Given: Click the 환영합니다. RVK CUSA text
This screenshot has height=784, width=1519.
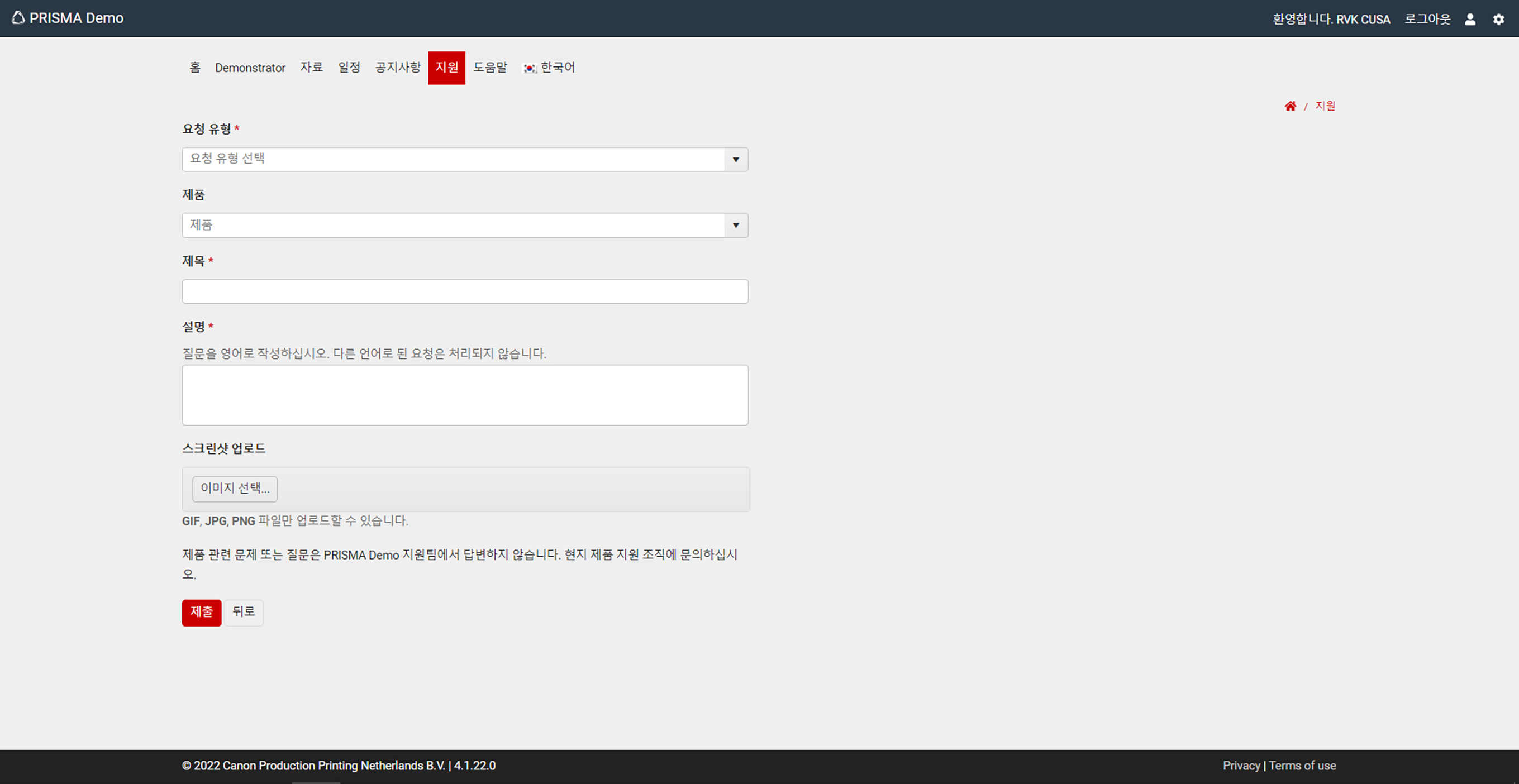Looking at the screenshot, I should [1331, 19].
